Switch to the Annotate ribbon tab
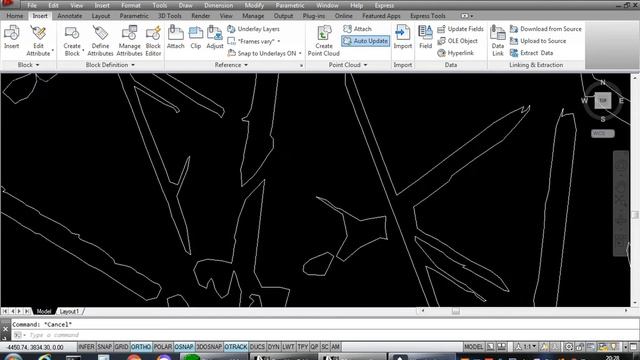 click(69, 16)
